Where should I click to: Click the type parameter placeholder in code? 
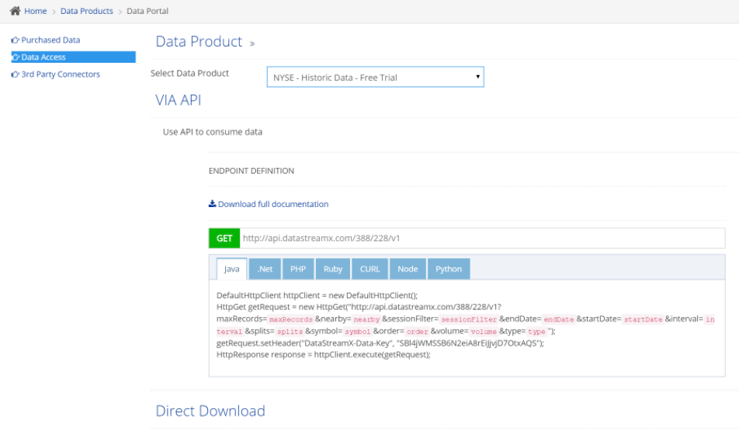click(536, 331)
